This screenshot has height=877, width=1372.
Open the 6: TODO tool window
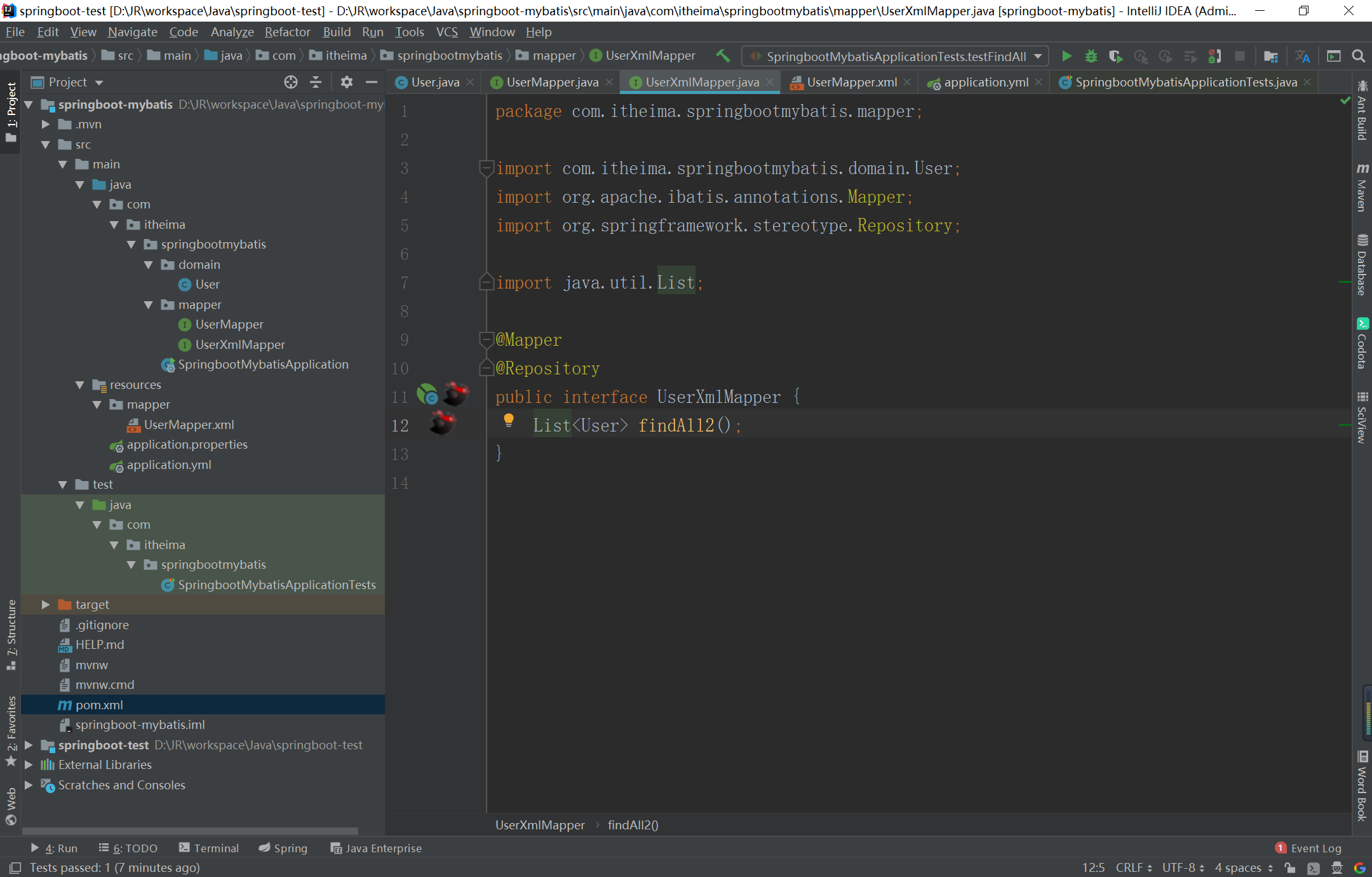pyautogui.click(x=128, y=848)
